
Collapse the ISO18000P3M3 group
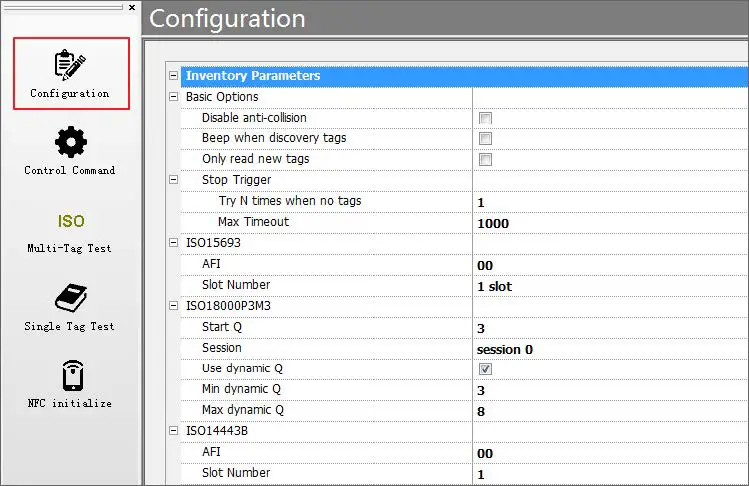(x=173, y=306)
